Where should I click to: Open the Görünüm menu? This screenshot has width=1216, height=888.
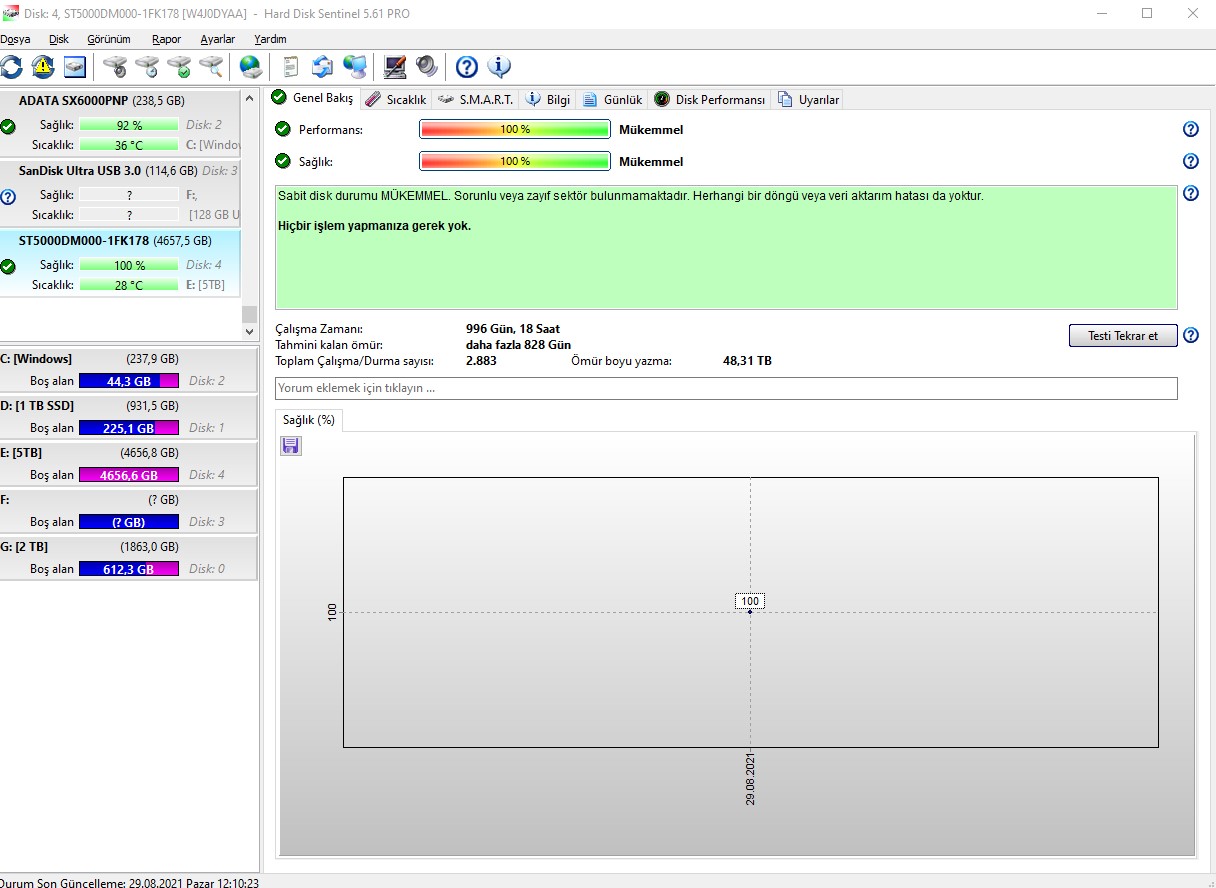pyautogui.click(x=109, y=39)
